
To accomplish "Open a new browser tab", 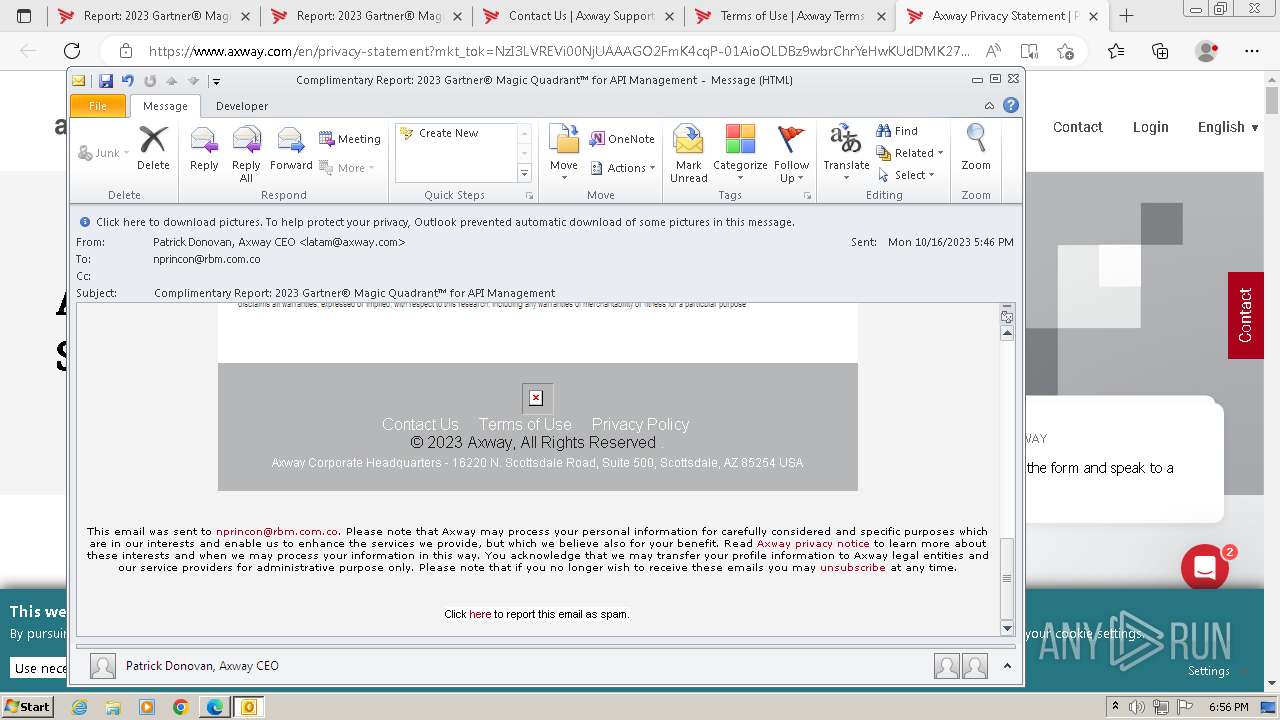I will pos(1126,16).
